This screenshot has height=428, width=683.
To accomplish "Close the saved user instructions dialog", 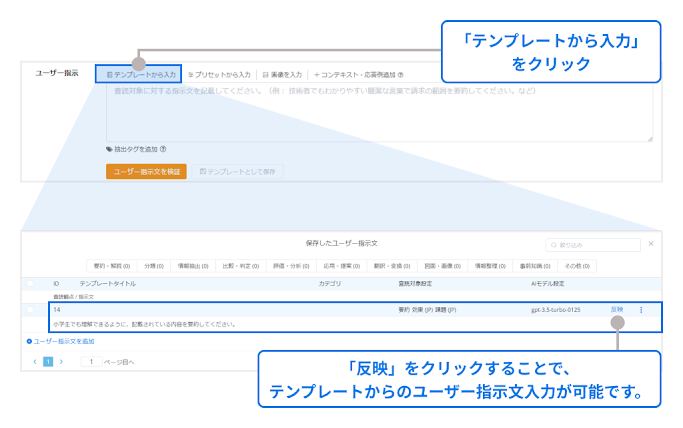I will (651, 243).
